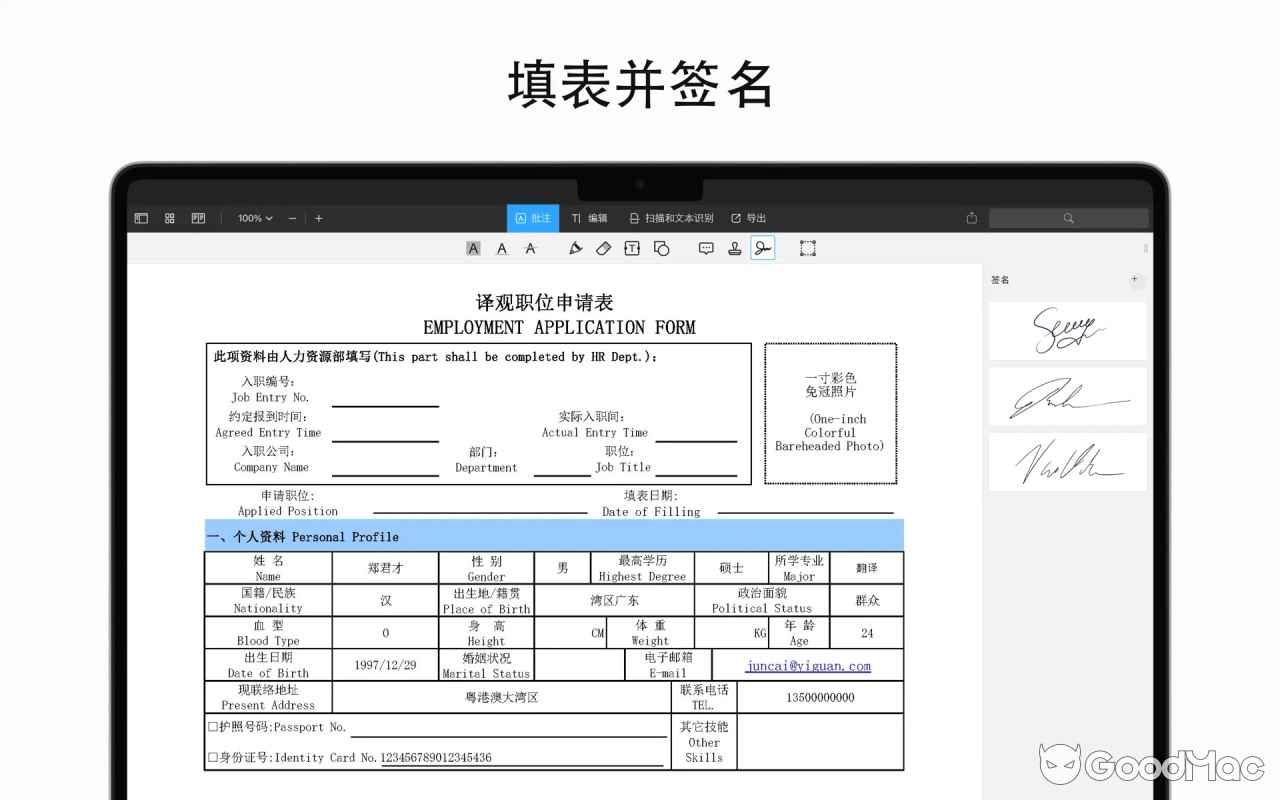Toggle the sidebar panel visibility

(x=141, y=218)
